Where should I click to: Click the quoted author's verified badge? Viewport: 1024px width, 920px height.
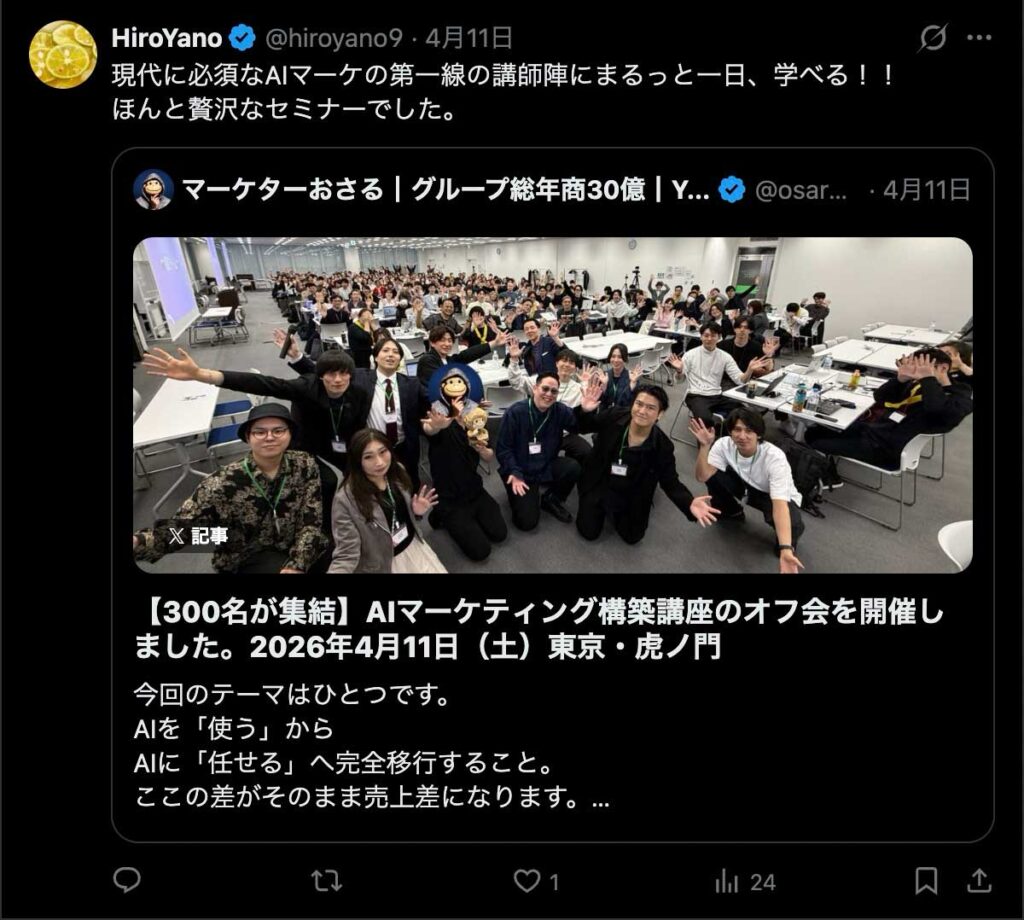tap(731, 190)
